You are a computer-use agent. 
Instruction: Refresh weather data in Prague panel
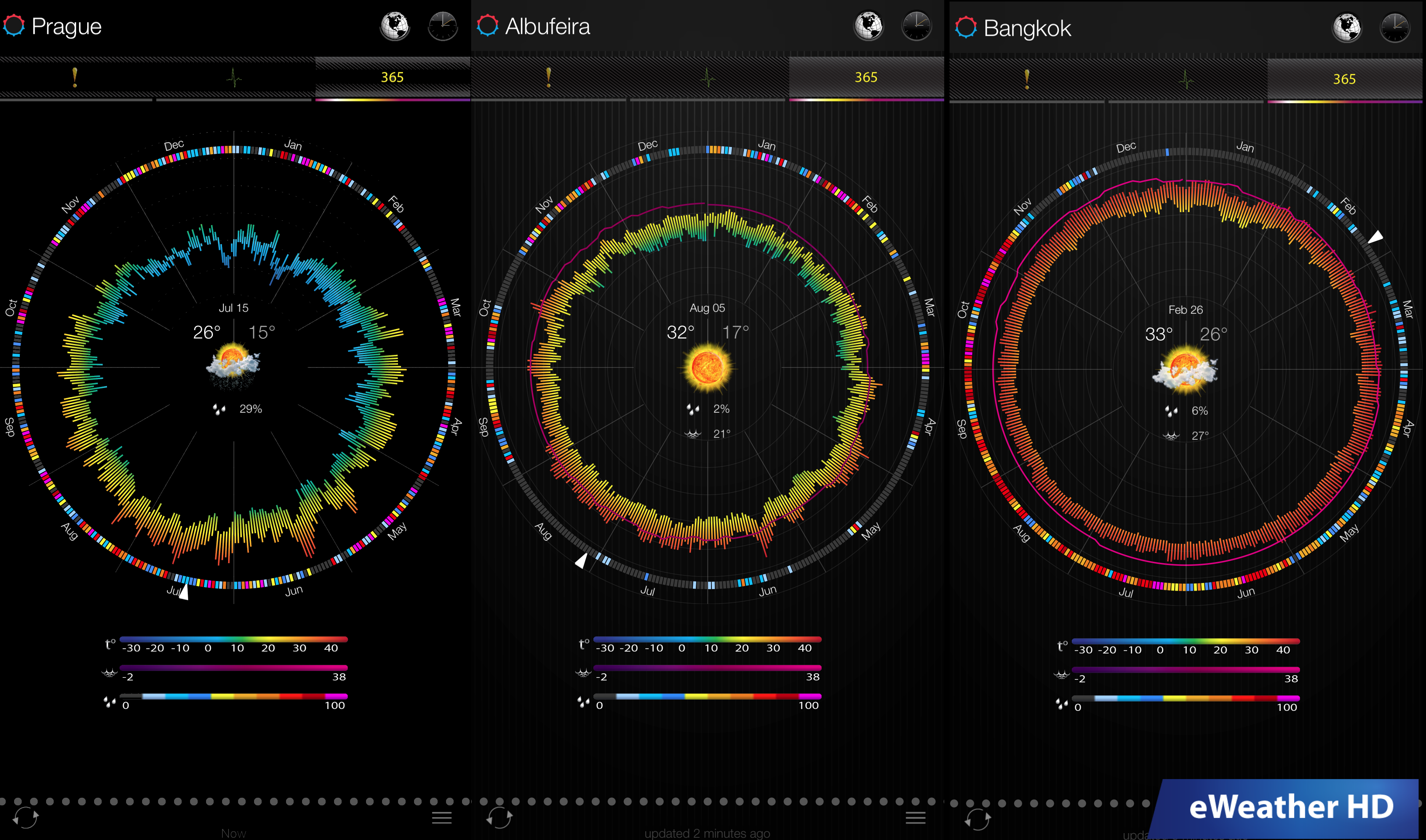[x=26, y=818]
